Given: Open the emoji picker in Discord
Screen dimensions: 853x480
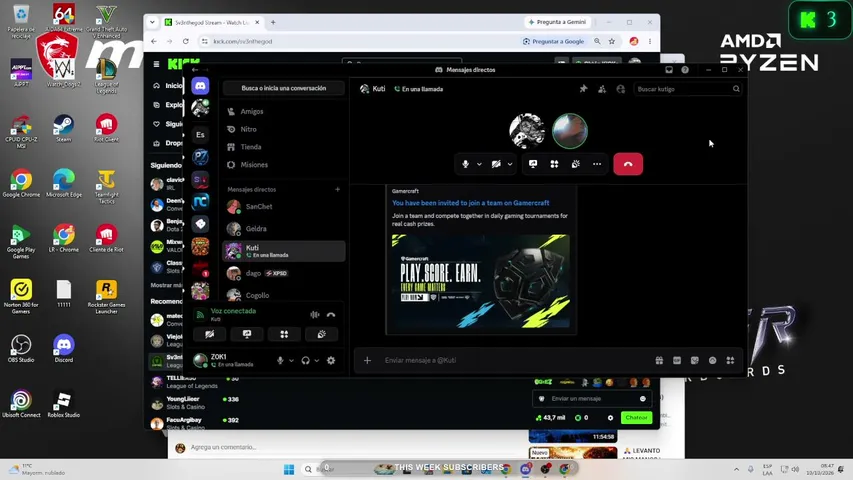Looking at the screenshot, I should [712, 360].
